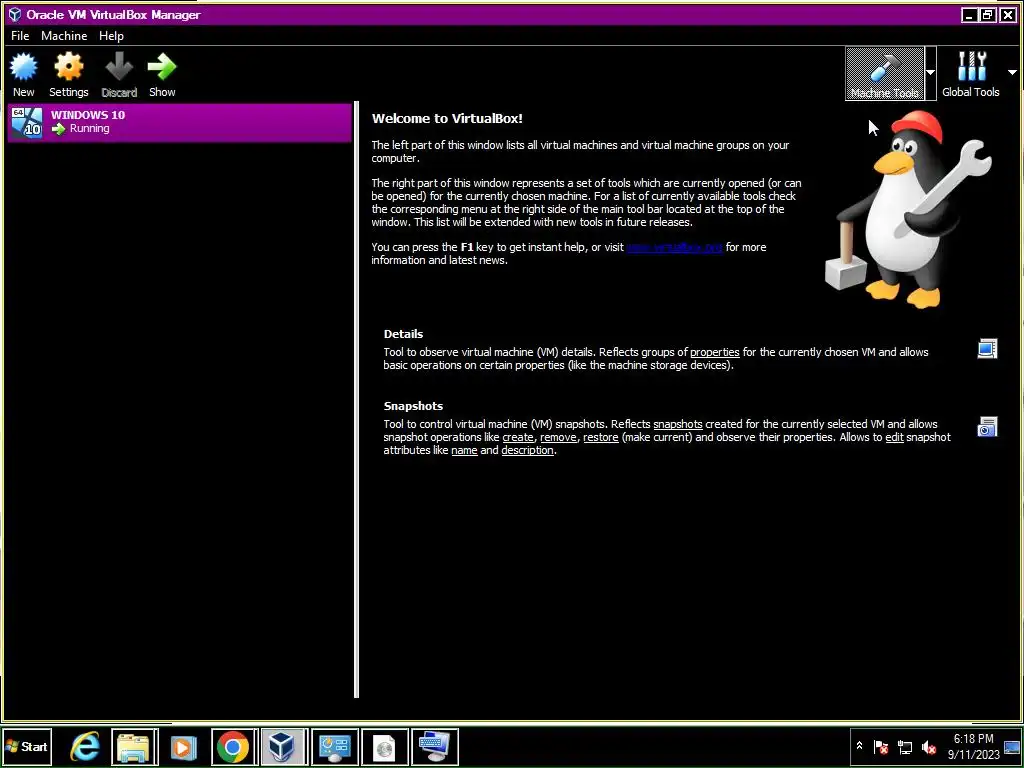The image size is (1024, 768).
Task: Open Settings for the selected VM
Action: (x=69, y=74)
